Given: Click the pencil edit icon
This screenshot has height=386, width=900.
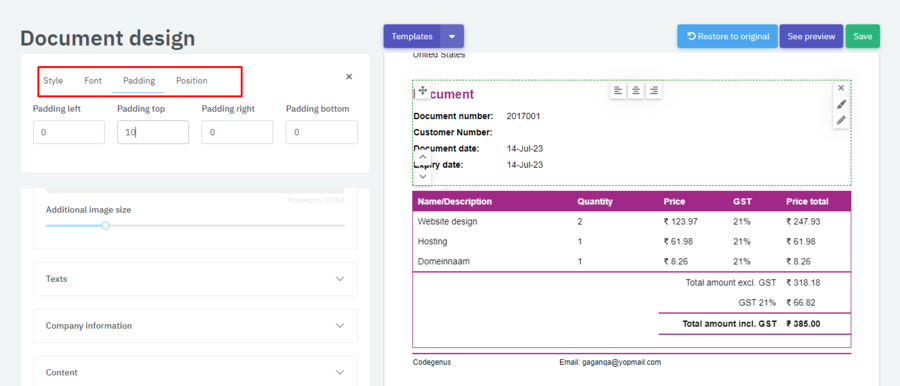Looking at the screenshot, I should [841, 120].
